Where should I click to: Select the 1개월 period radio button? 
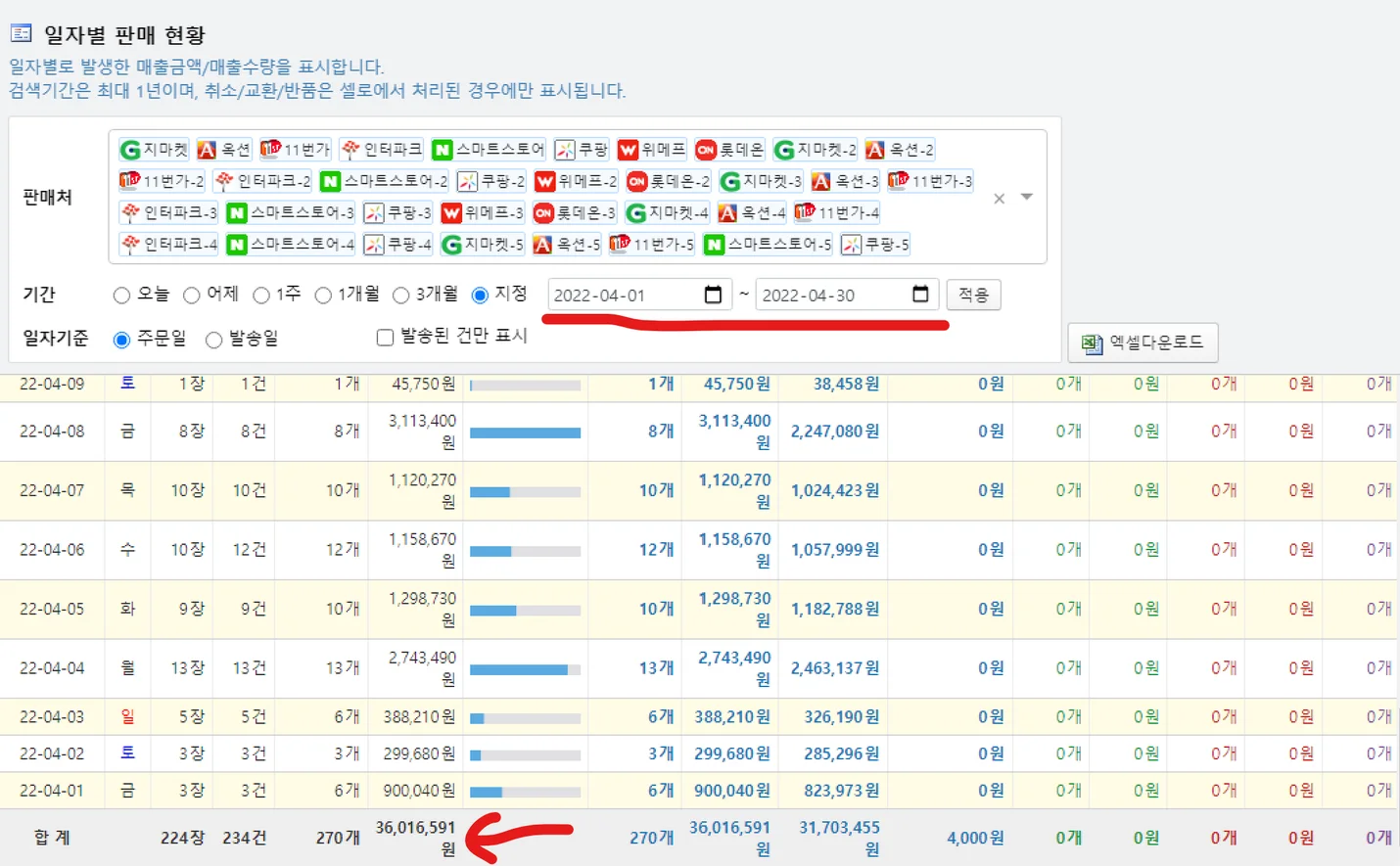323,296
